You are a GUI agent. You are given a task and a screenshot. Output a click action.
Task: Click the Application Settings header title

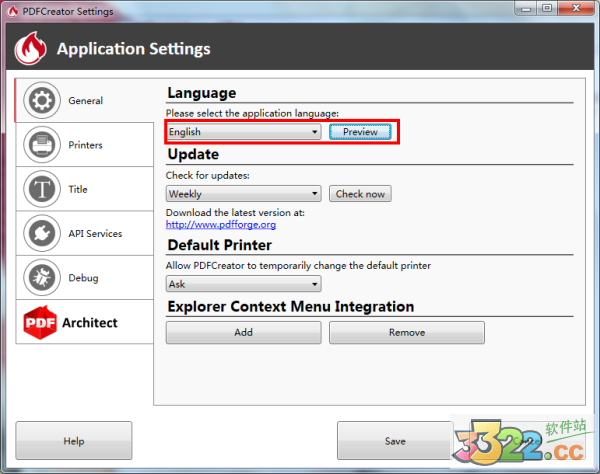(x=134, y=49)
